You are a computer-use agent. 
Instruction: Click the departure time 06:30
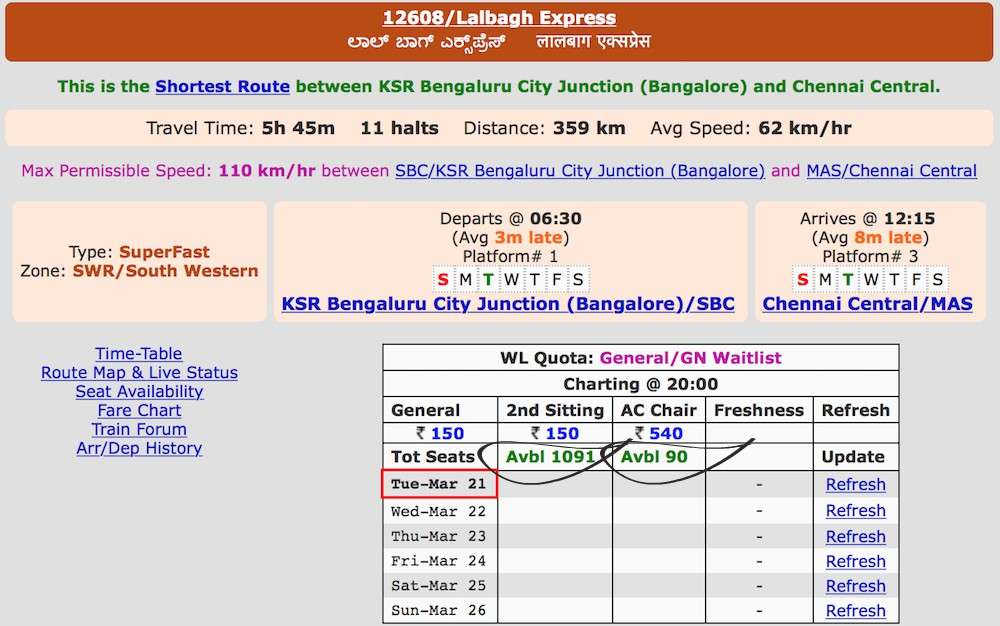(555, 219)
